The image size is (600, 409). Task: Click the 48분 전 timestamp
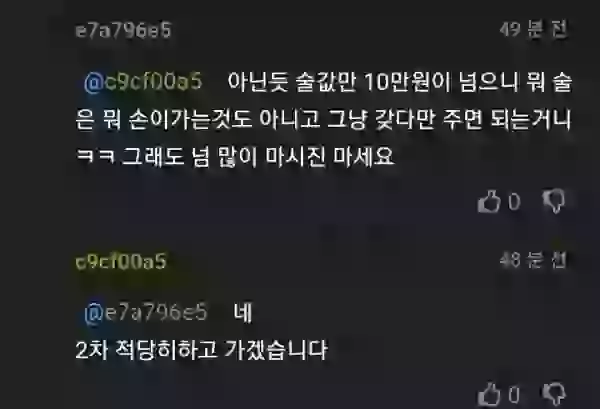pos(533,261)
